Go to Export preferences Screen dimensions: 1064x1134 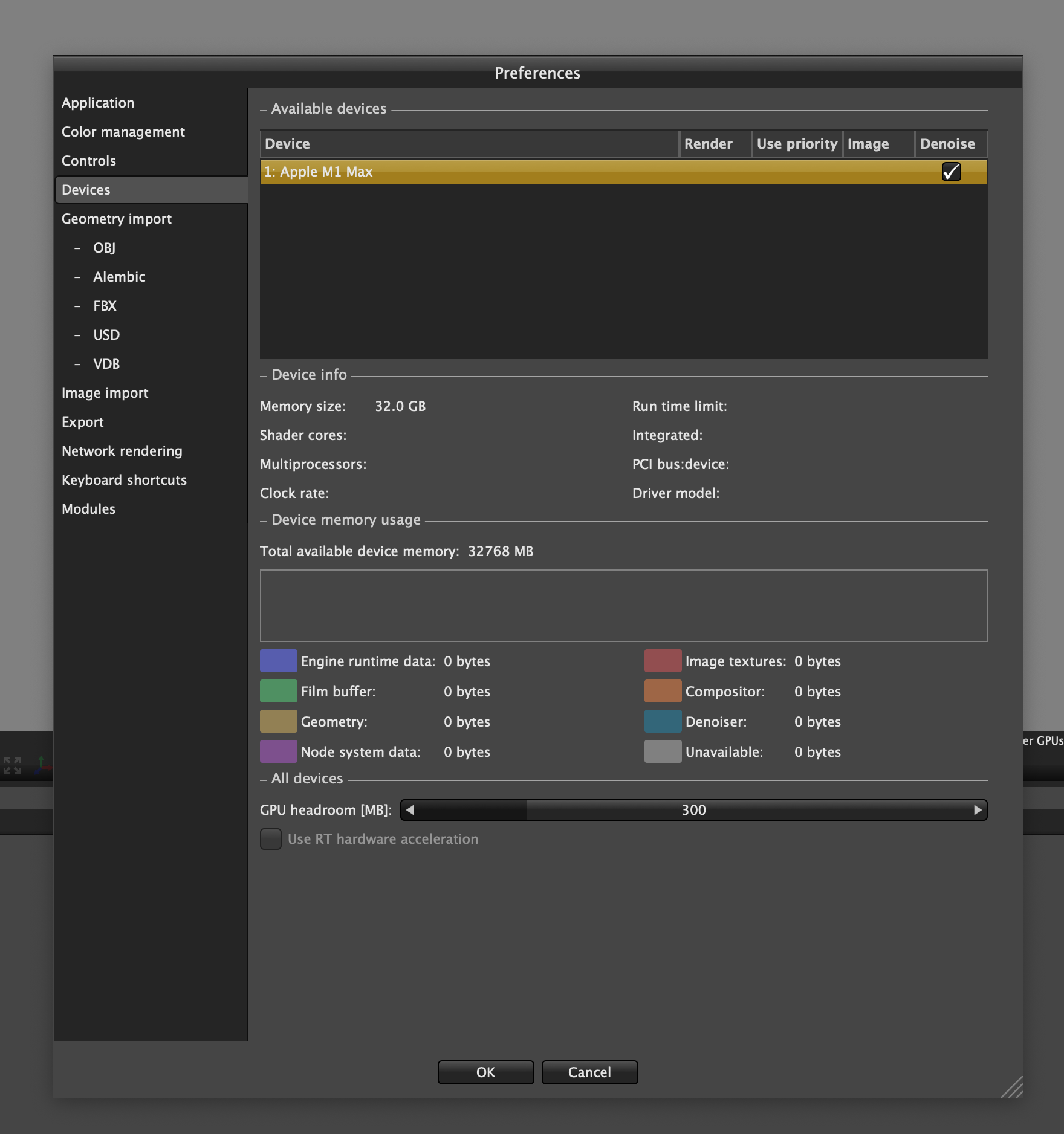coord(83,422)
